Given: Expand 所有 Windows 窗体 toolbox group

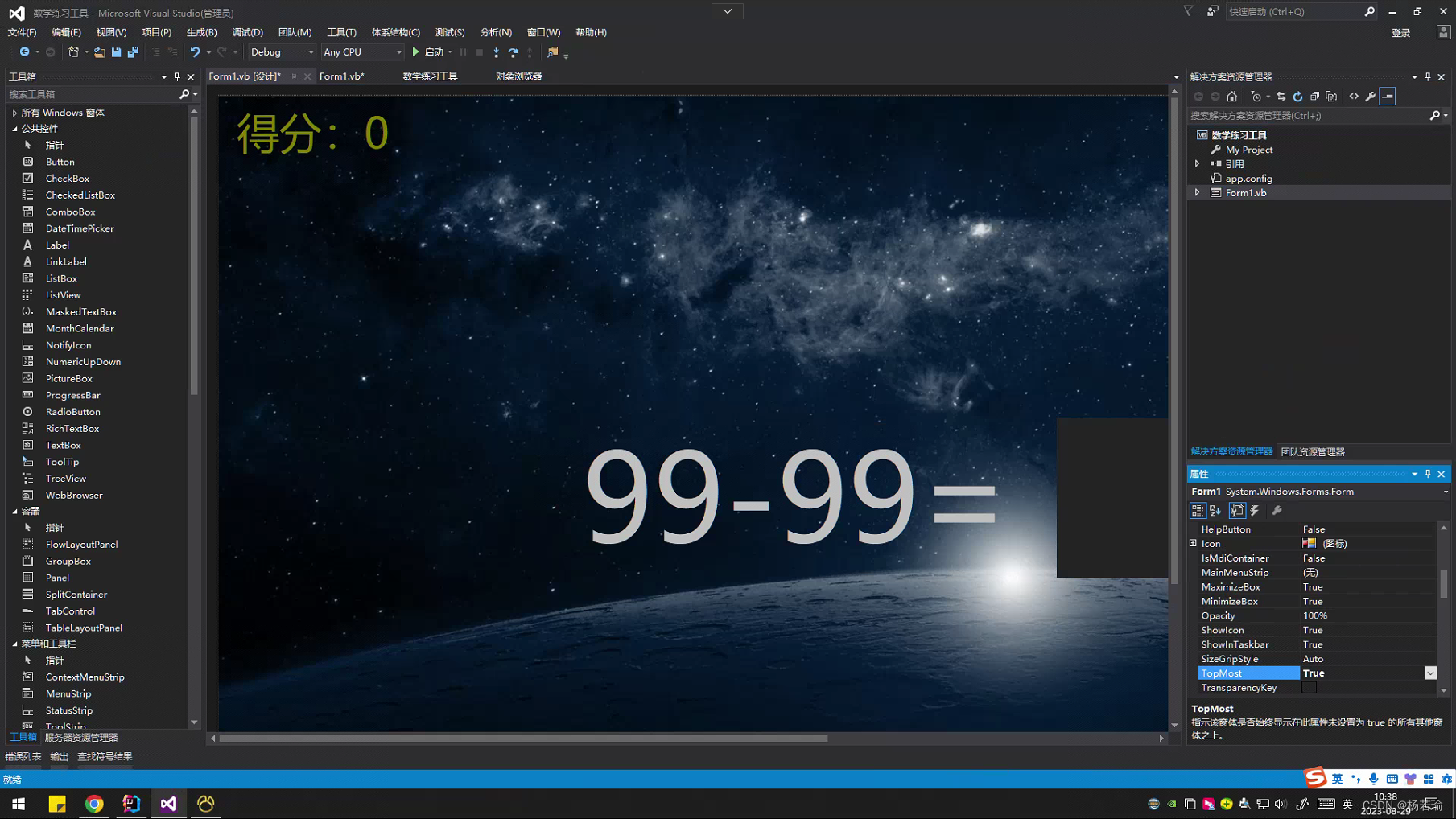Looking at the screenshot, I should [14, 113].
